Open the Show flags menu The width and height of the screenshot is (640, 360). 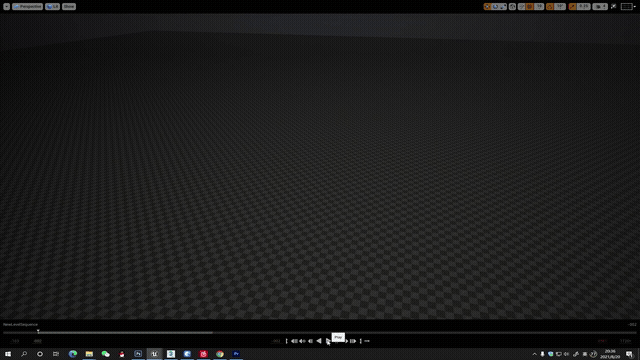click(69, 7)
